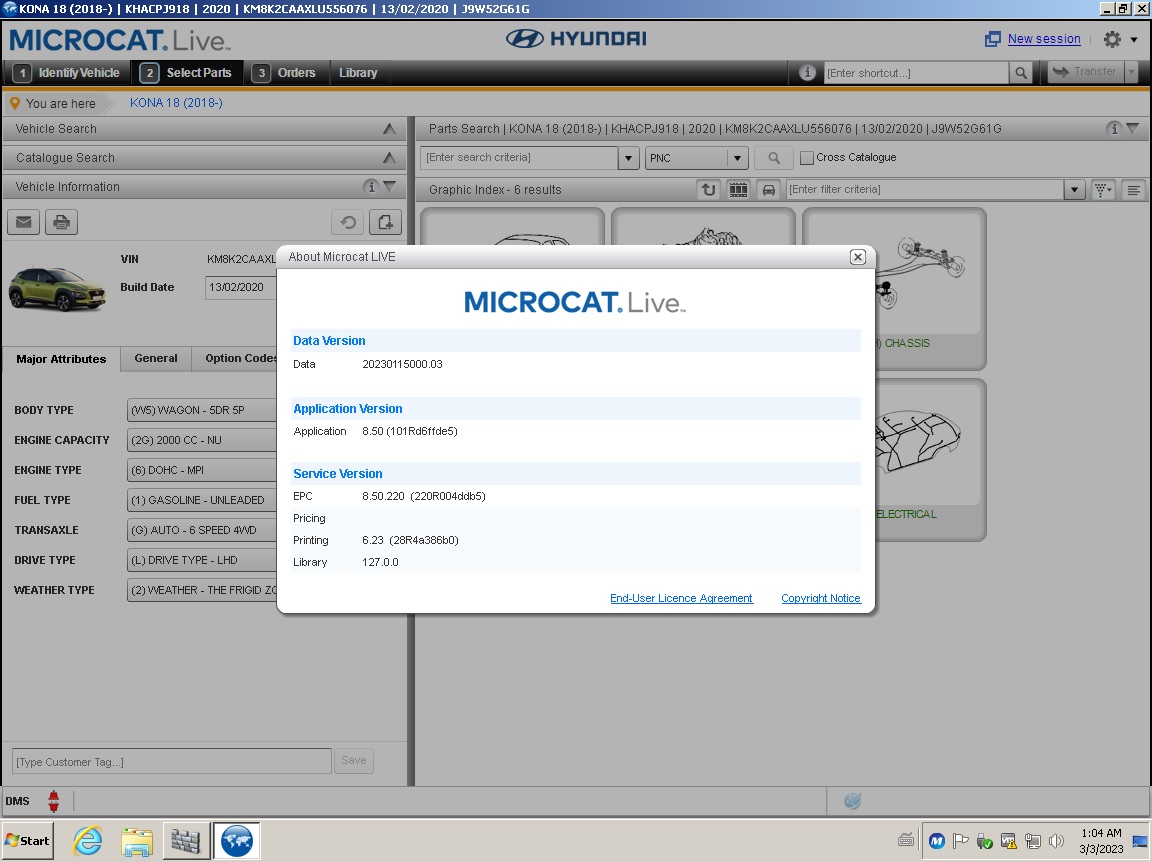The width and height of the screenshot is (1152, 862).
Task: Click the Transfer button
Action: tap(1086, 72)
